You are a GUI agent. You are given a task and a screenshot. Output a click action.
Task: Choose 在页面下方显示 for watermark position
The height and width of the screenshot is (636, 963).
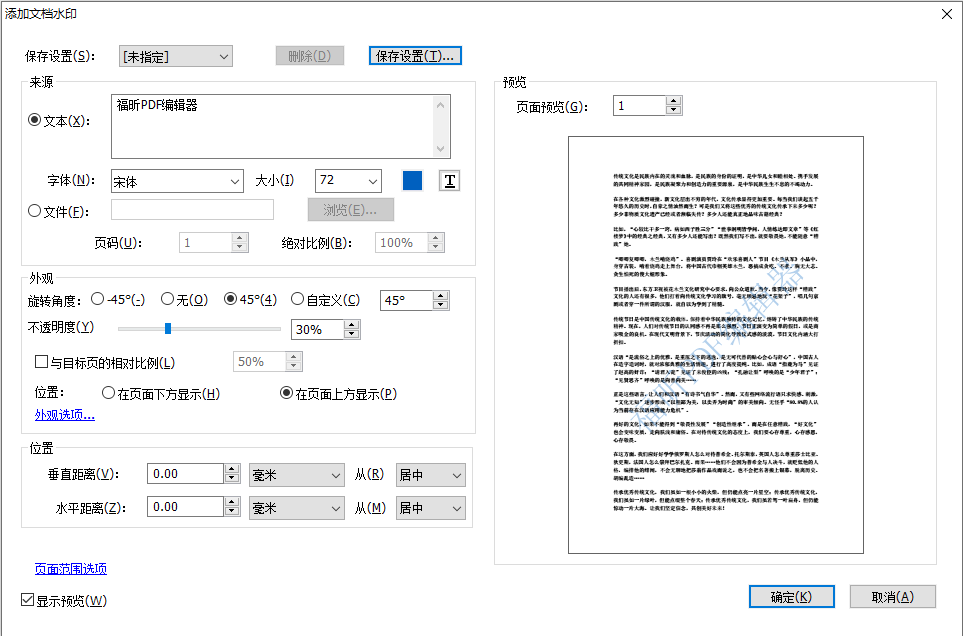point(109,393)
